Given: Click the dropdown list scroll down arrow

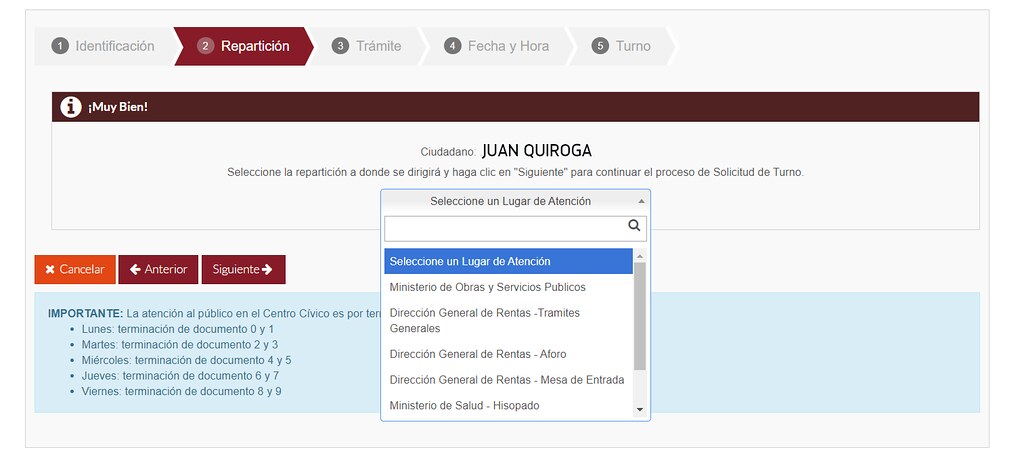Looking at the screenshot, I should (x=640, y=409).
